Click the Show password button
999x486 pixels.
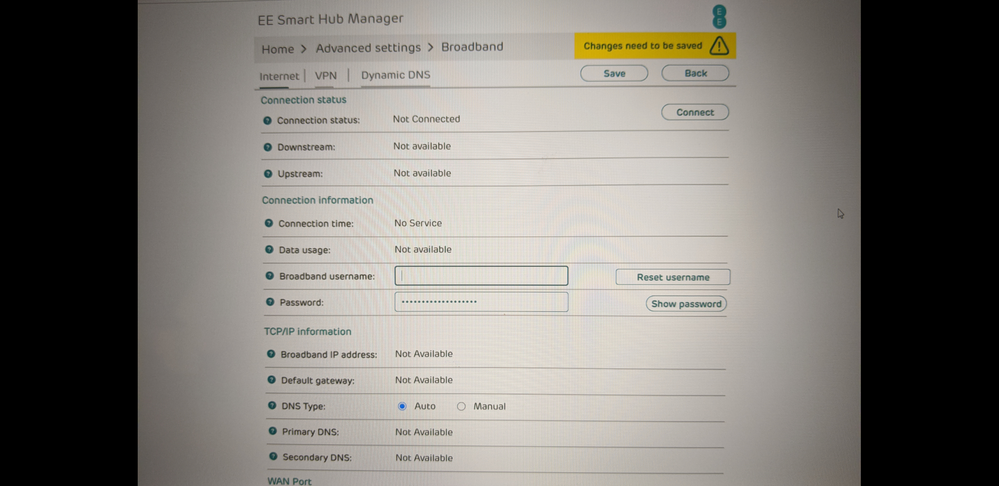[x=686, y=304]
